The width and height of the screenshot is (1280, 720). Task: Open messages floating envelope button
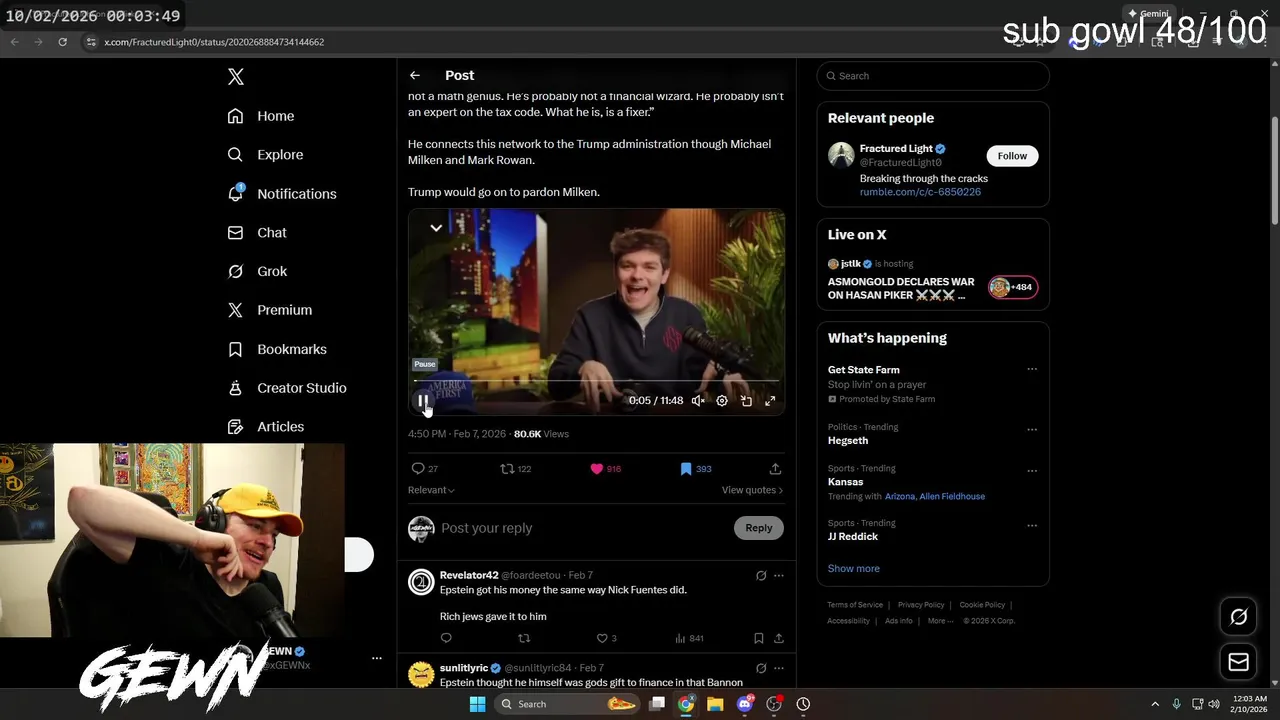(1238, 662)
